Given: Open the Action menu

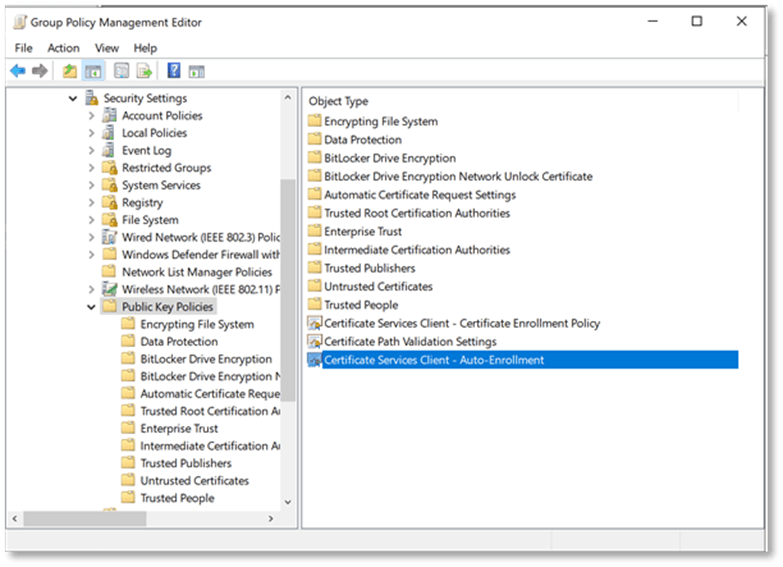Looking at the screenshot, I should [x=63, y=48].
